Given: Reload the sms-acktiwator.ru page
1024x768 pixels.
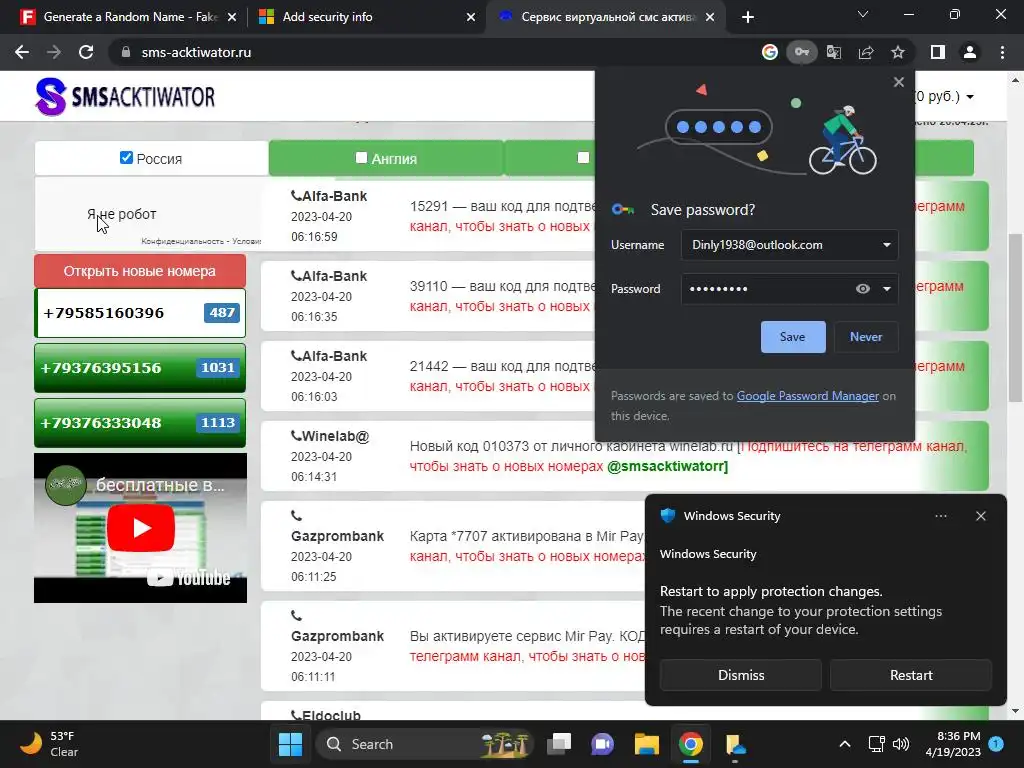Looking at the screenshot, I should click(x=86, y=52).
